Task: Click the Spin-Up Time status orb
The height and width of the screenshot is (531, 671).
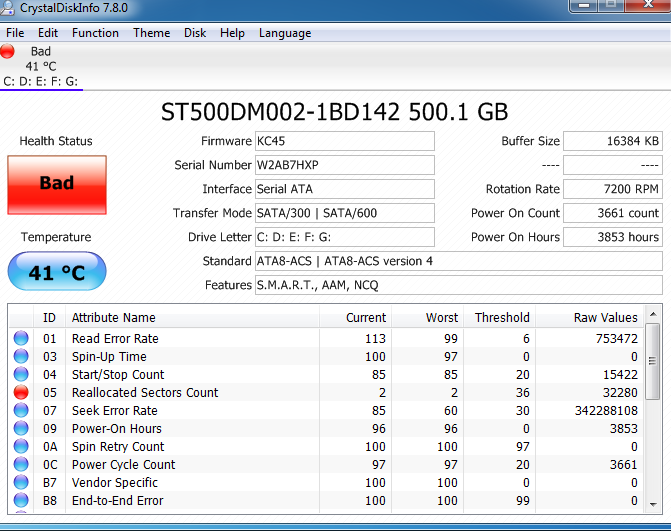Action: (21, 357)
